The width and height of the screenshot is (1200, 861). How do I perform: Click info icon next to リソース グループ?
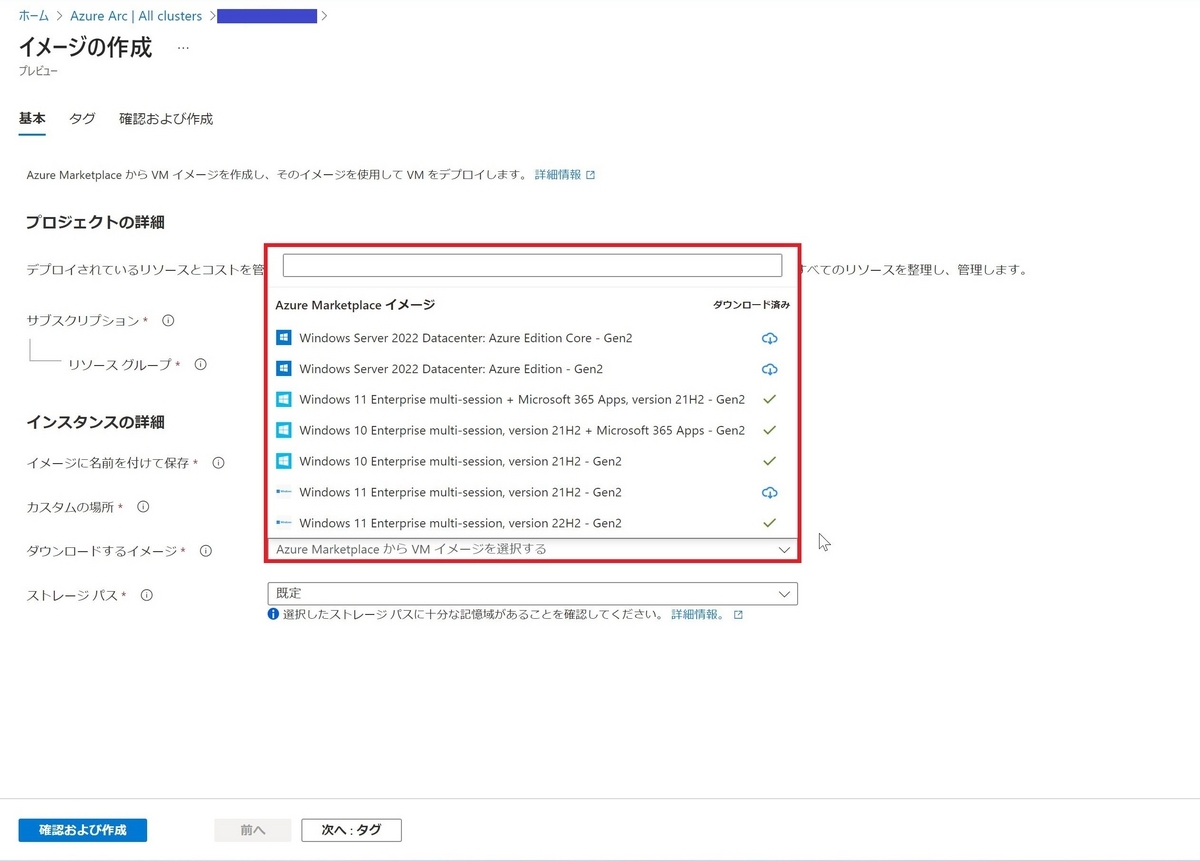tap(200, 365)
